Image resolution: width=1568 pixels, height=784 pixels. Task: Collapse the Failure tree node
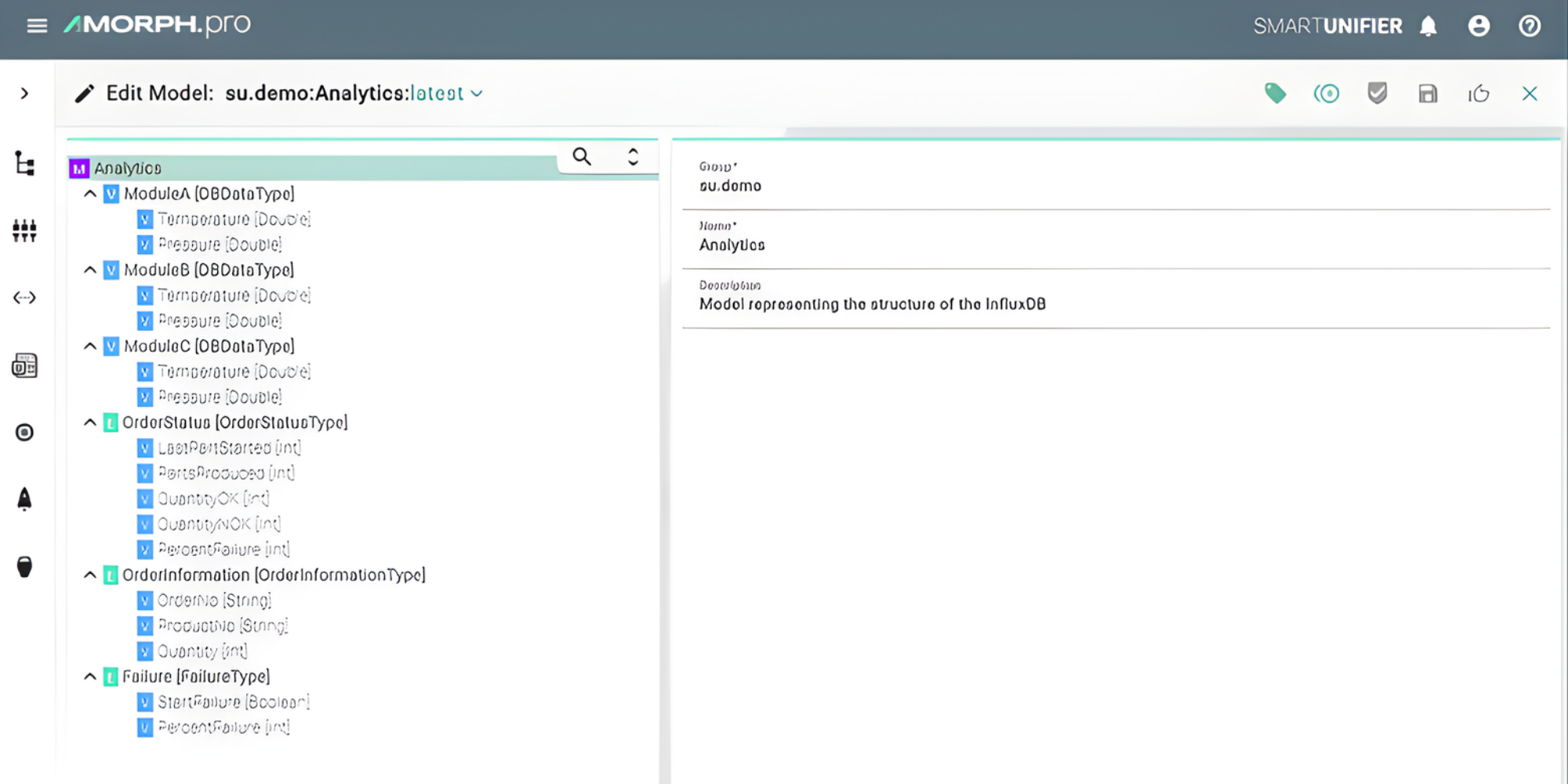point(89,676)
